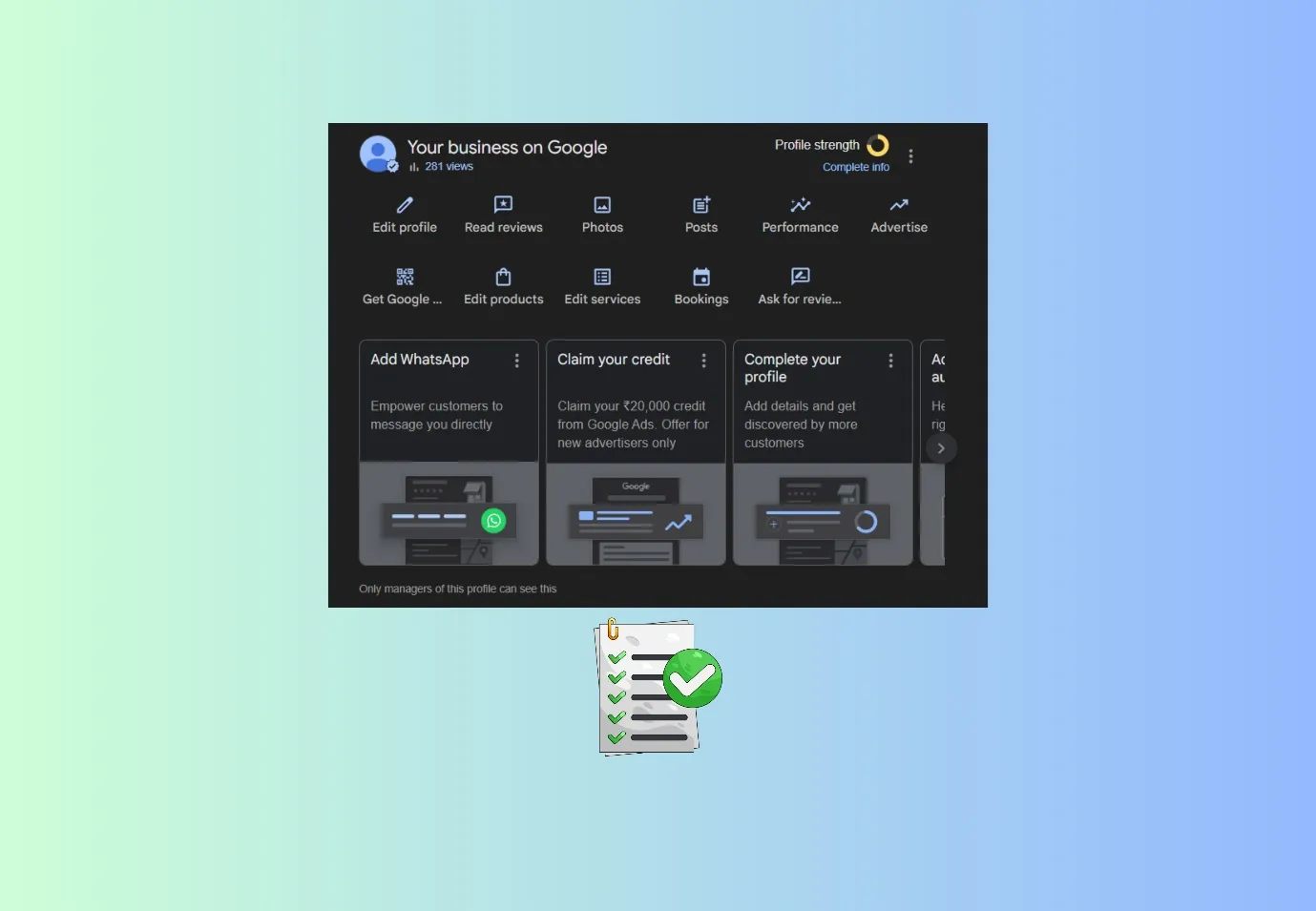The width and height of the screenshot is (1316, 911).
Task: Click the Complete your profile card illustration
Action: coord(823,514)
